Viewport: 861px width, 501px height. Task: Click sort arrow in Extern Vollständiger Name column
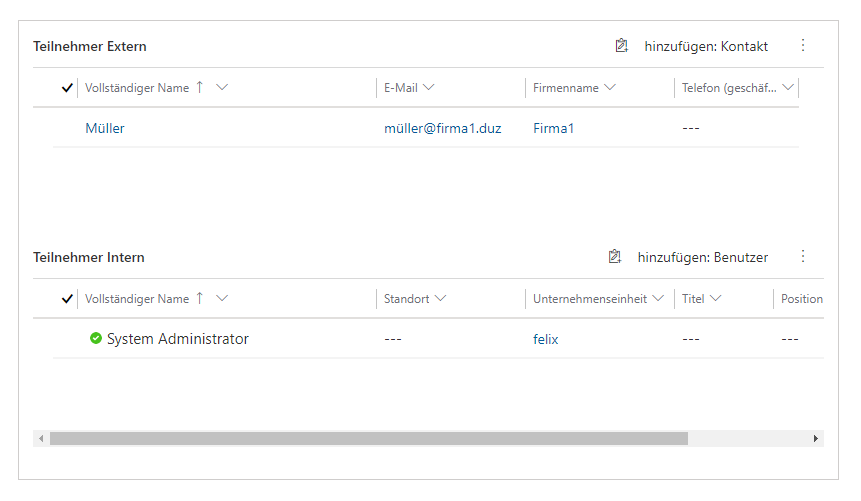(200, 88)
